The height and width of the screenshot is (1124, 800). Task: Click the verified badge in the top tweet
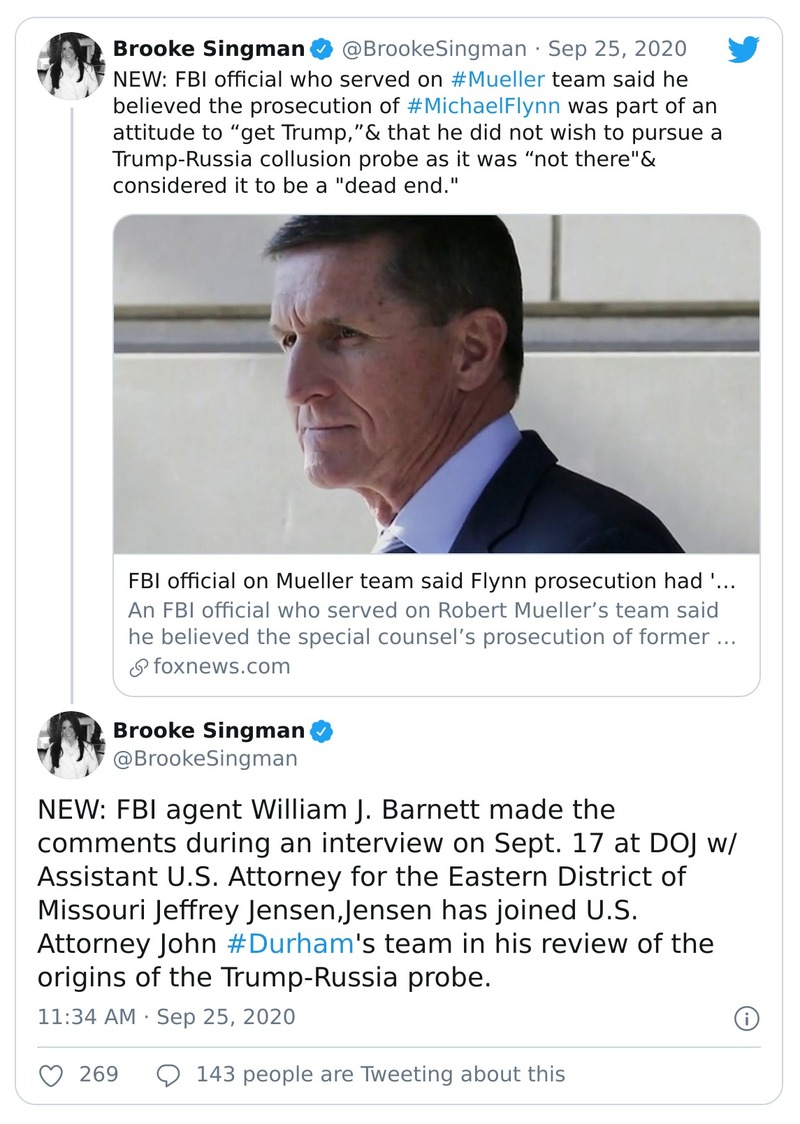click(x=321, y=48)
